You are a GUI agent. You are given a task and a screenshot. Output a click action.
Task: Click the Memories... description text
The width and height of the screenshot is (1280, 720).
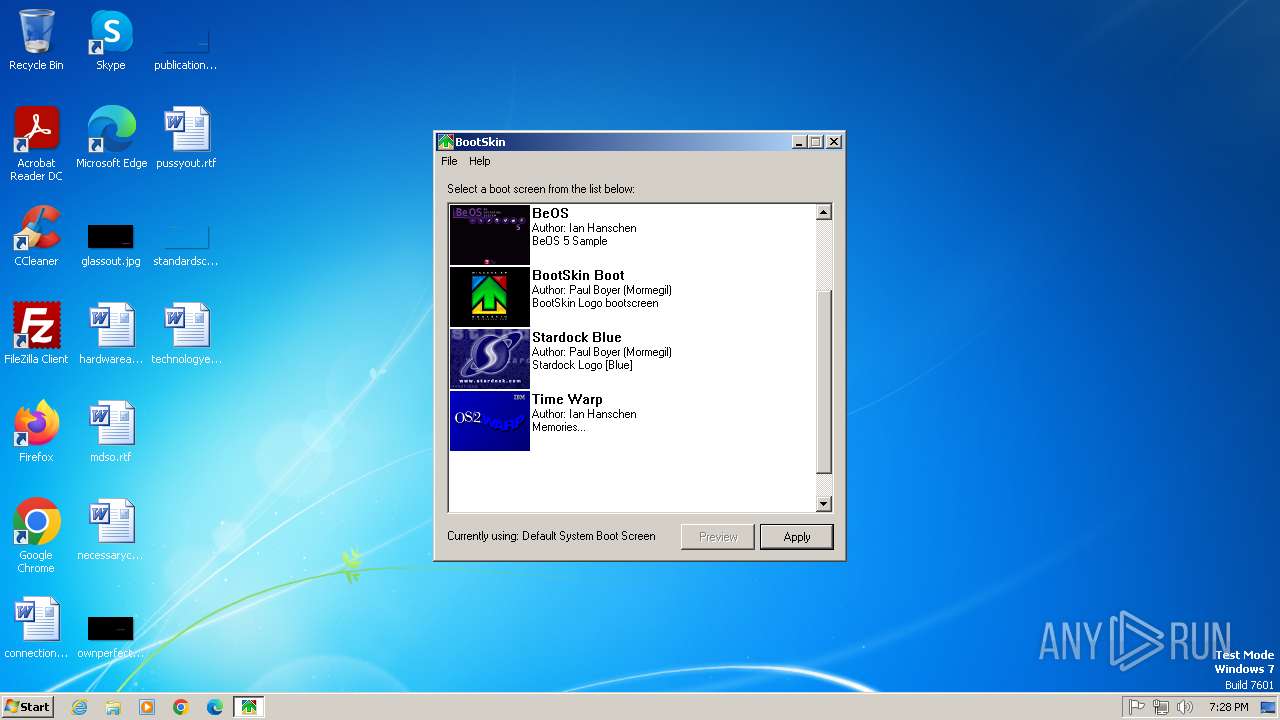559,427
